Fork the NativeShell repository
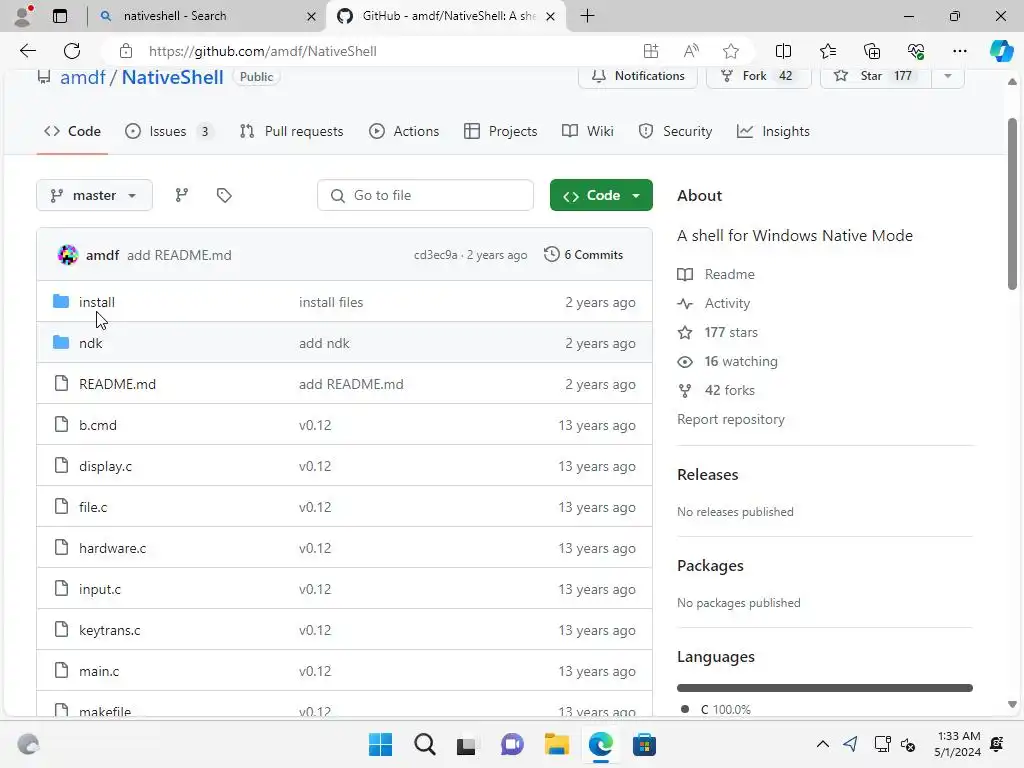This screenshot has height=768, width=1024. (758, 76)
